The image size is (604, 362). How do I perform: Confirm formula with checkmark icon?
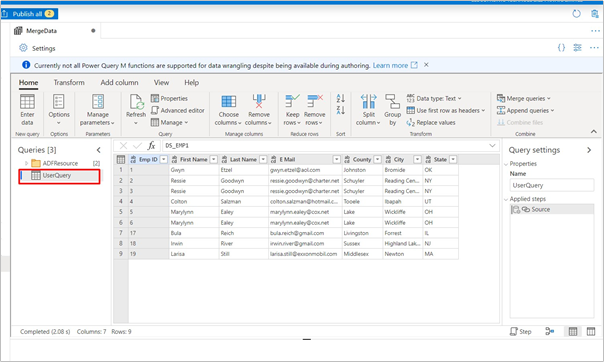pos(137,146)
